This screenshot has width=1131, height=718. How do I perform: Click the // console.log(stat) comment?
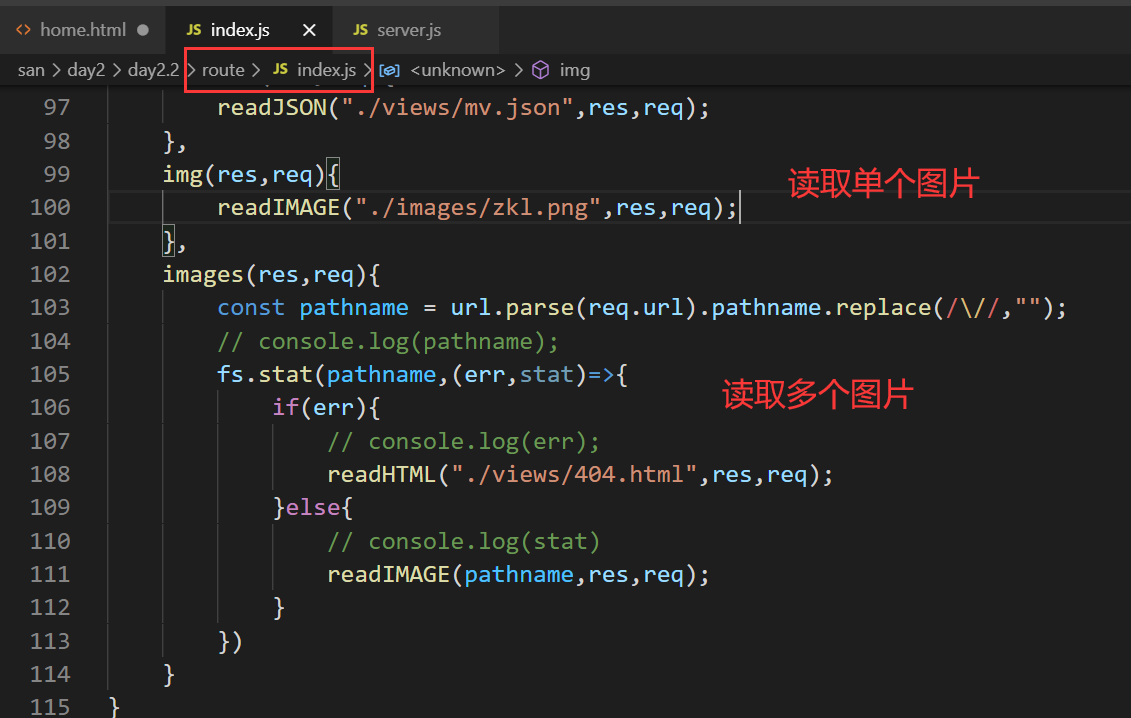coord(464,541)
